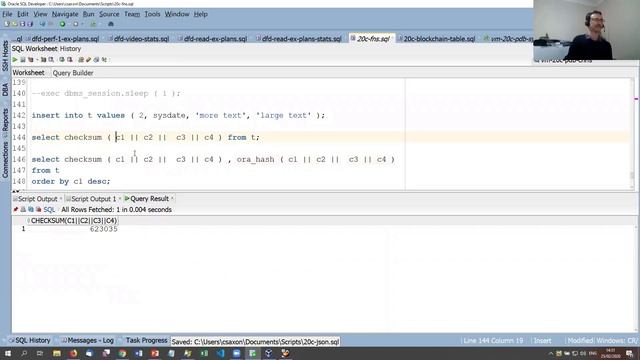Open the File menu
This screenshot has height=360, width=640.
click(7, 14)
